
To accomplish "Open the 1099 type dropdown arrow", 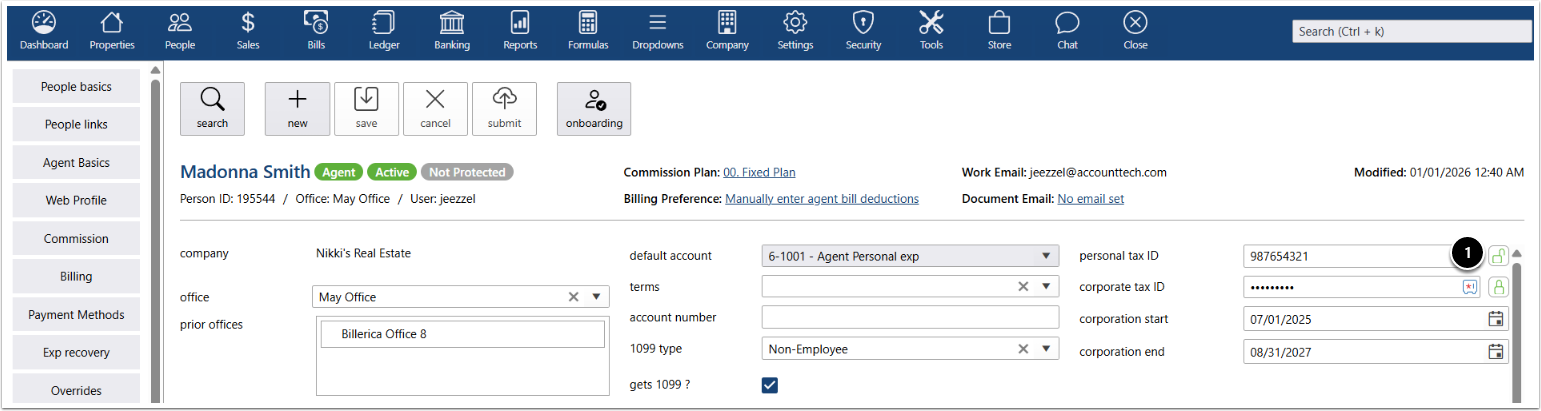I will pyautogui.click(x=1045, y=349).
